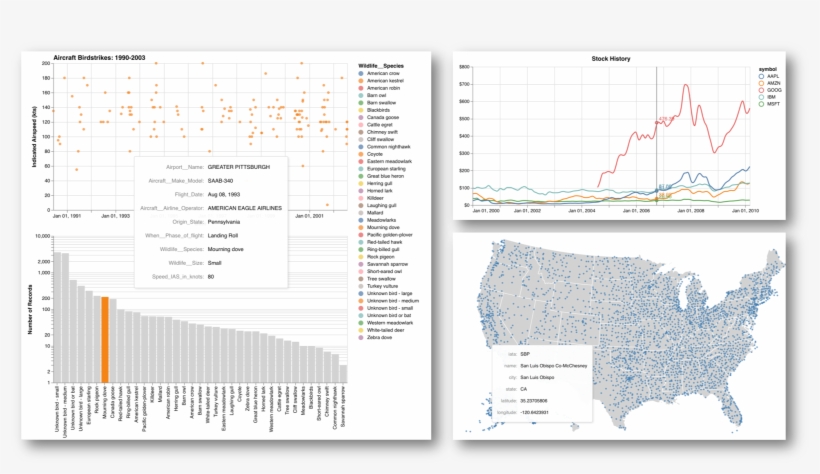
Task: Click the Mourning dove legend color swatch
Action: pyautogui.click(x=361, y=227)
